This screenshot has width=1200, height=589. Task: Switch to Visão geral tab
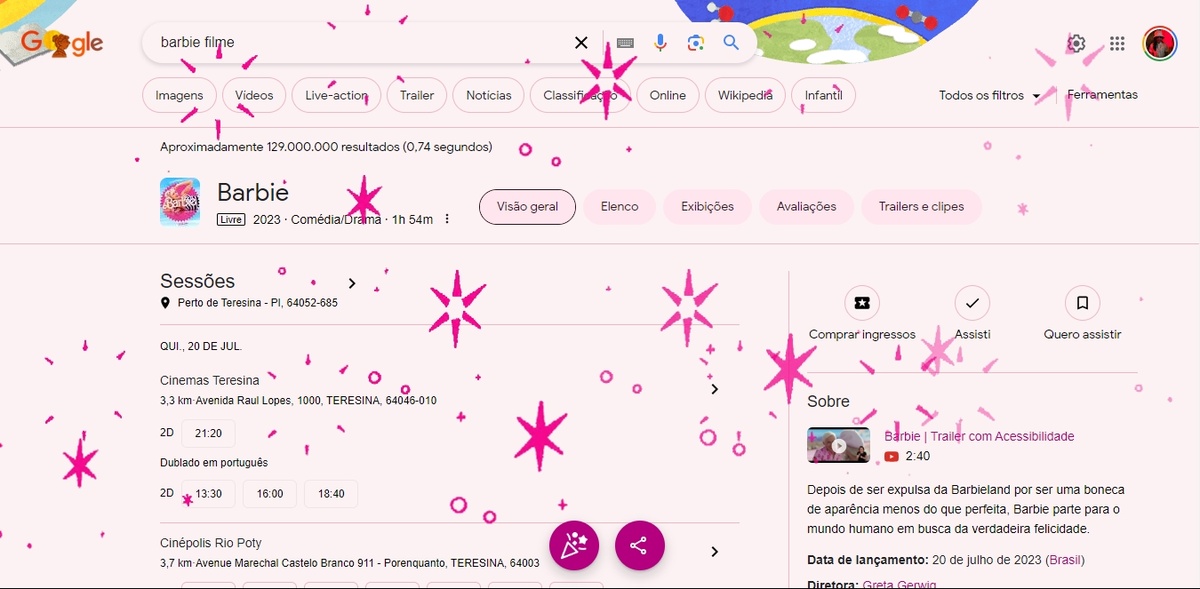[528, 206]
